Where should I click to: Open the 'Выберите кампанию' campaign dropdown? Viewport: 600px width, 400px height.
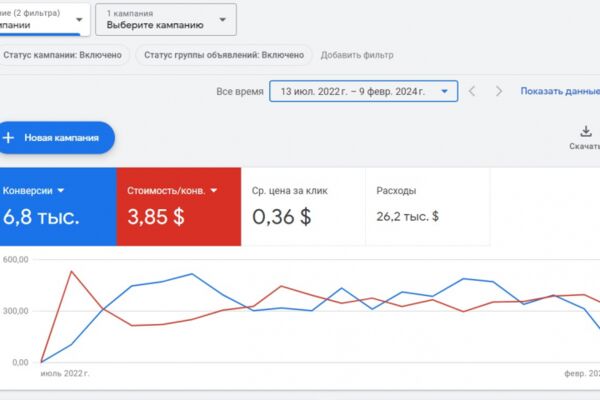166,20
